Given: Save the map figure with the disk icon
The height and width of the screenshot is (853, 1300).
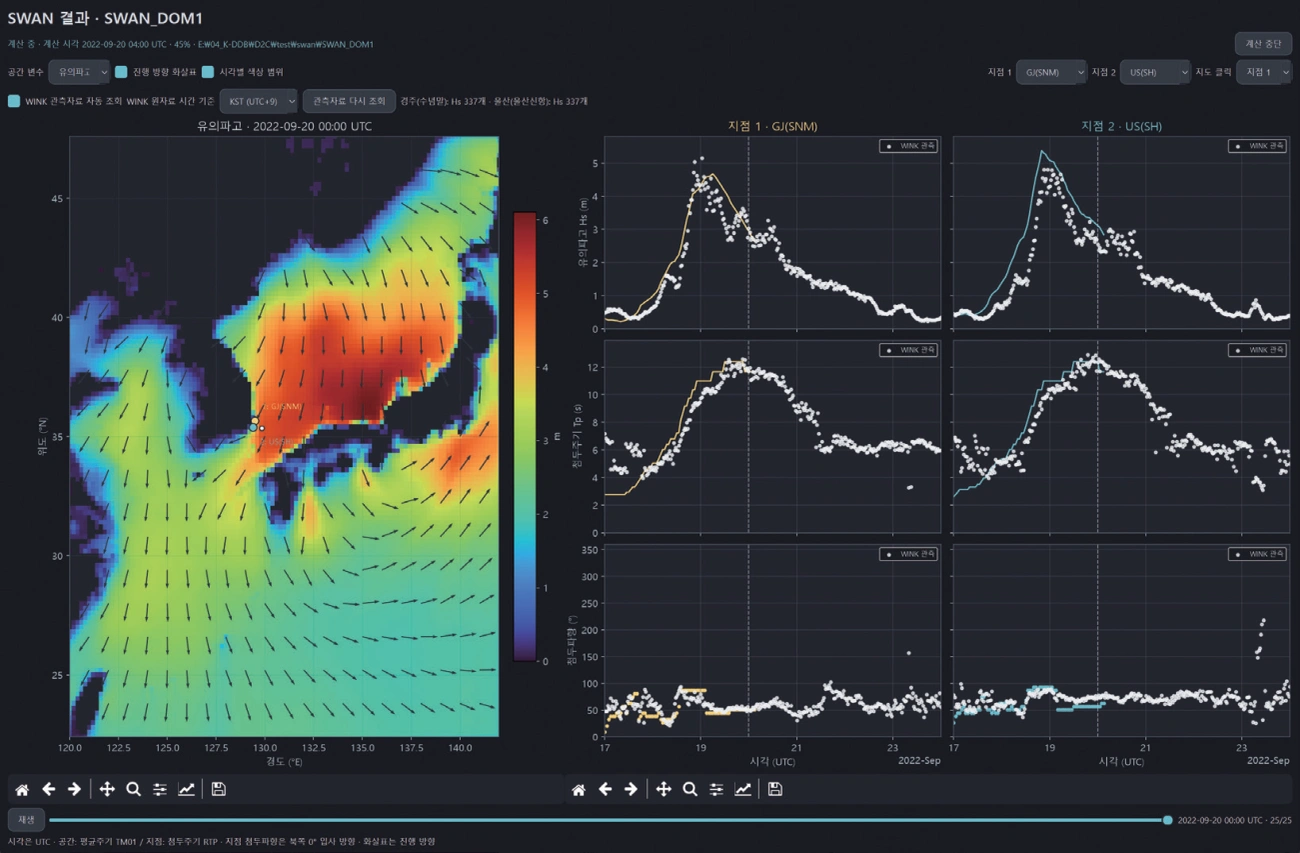Looking at the screenshot, I should pos(218,789).
